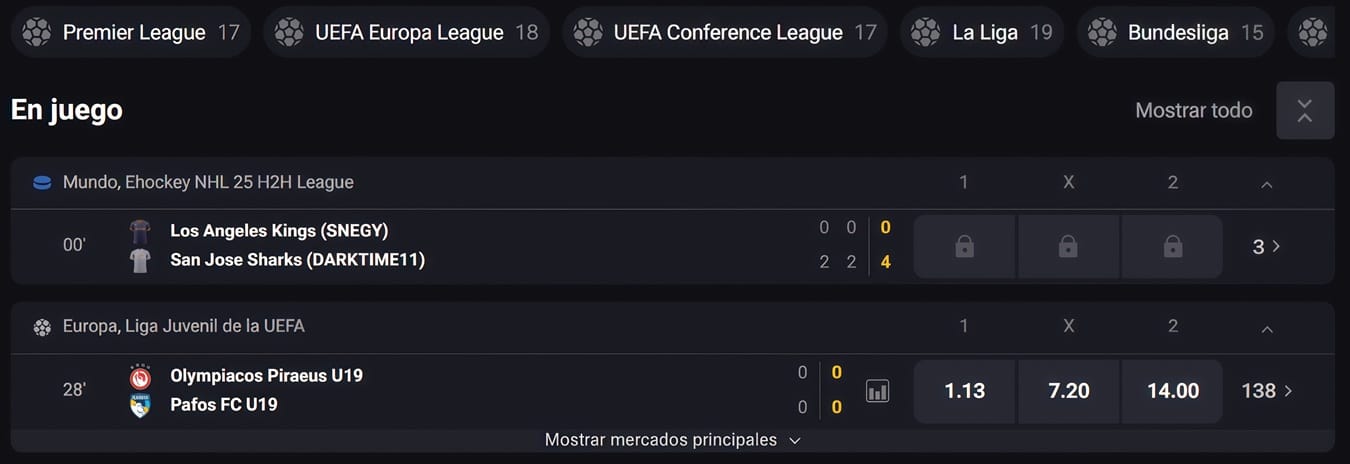This screenshot has height=464, width=1350.
Task: Open all 138 markets for Olympiacos match
Action: tap(1267, 391)
